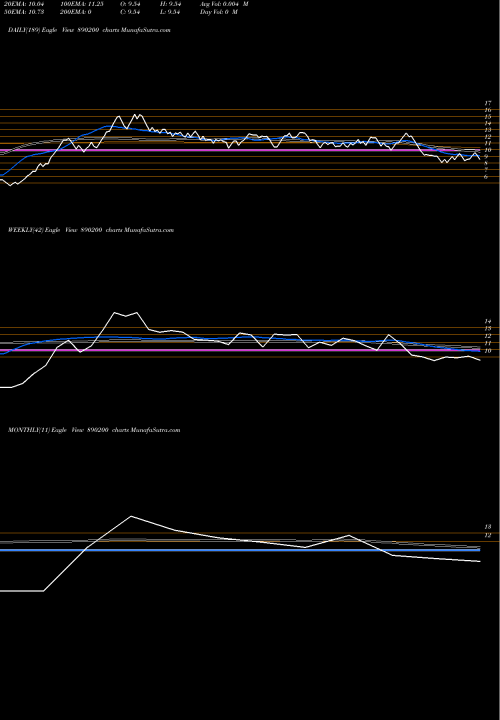Click the 14 label on weekly price axis
The height and width of the screenshot is (720, 500).
click(x=488, y=321)
